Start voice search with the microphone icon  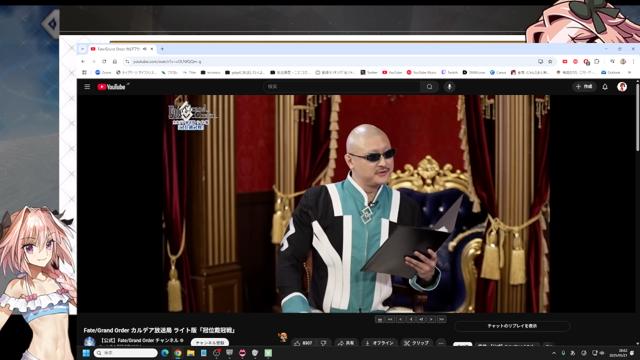[x=449, y=87]
